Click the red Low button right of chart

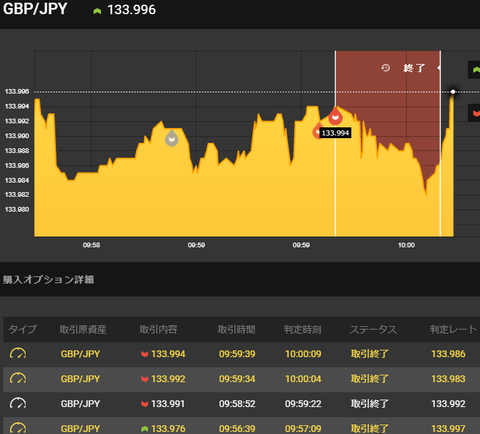474,113
